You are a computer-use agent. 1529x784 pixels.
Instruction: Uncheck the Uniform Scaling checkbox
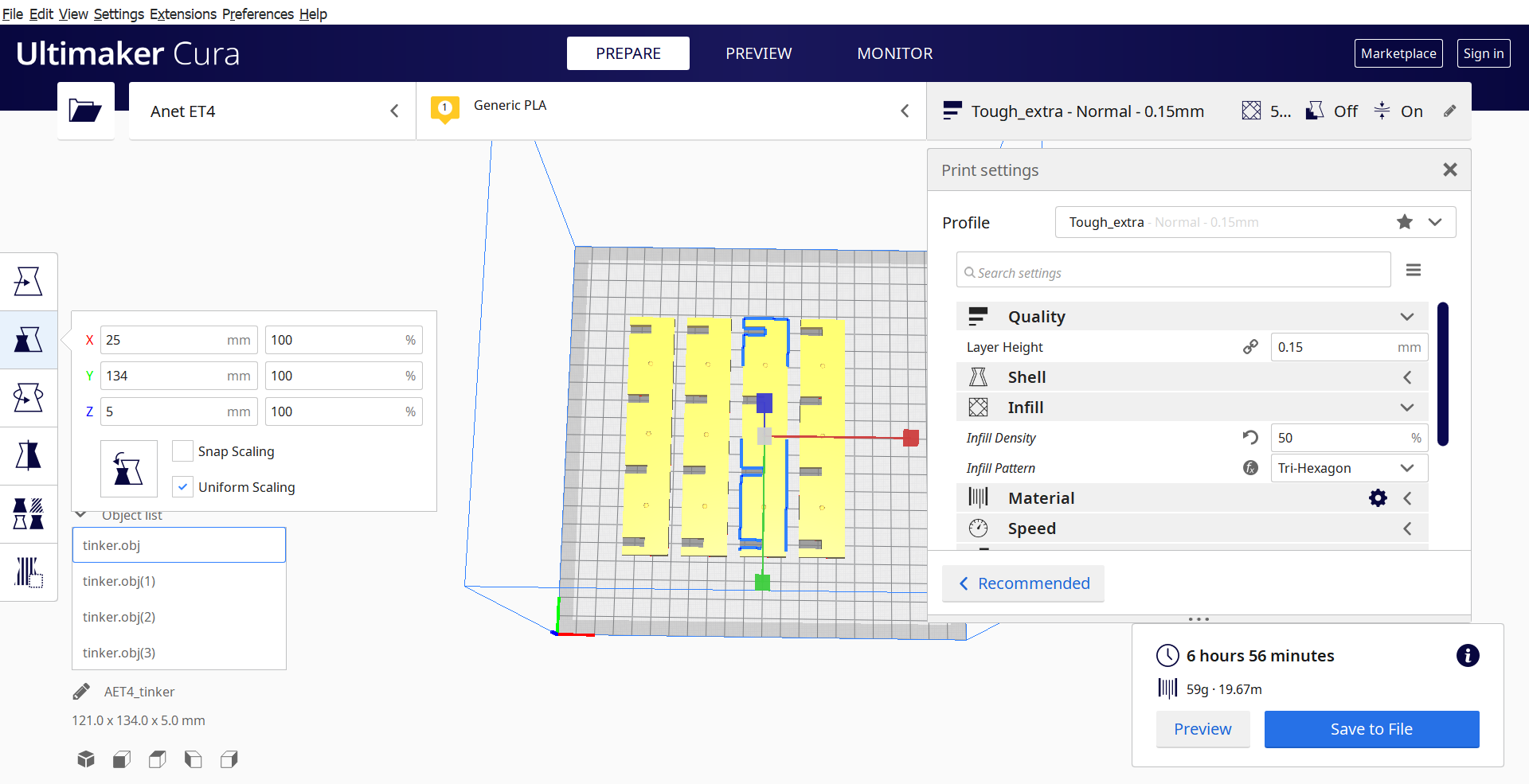tap(182, 487)
